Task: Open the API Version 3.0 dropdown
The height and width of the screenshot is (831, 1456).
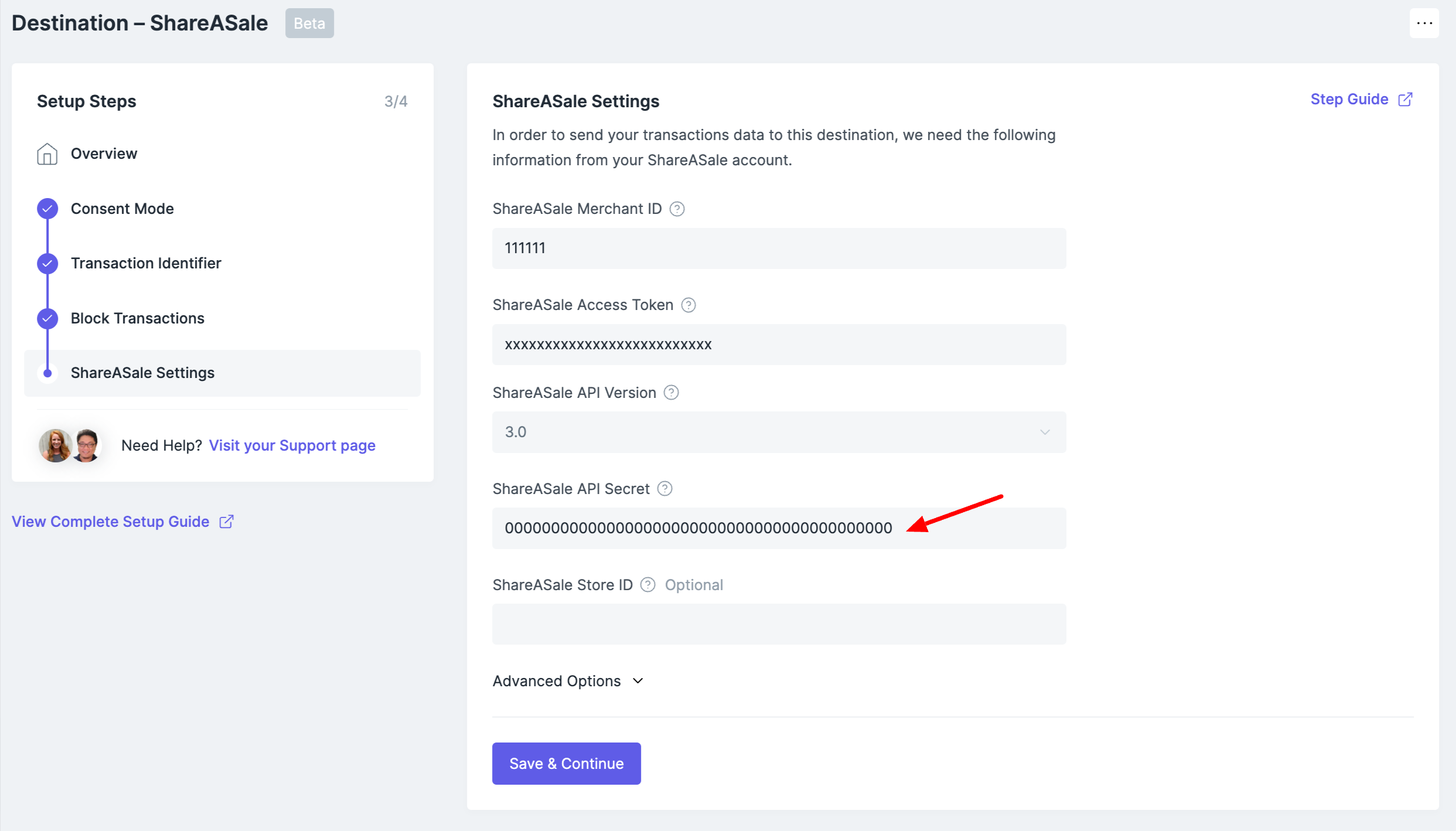Action: pos(779,432)
